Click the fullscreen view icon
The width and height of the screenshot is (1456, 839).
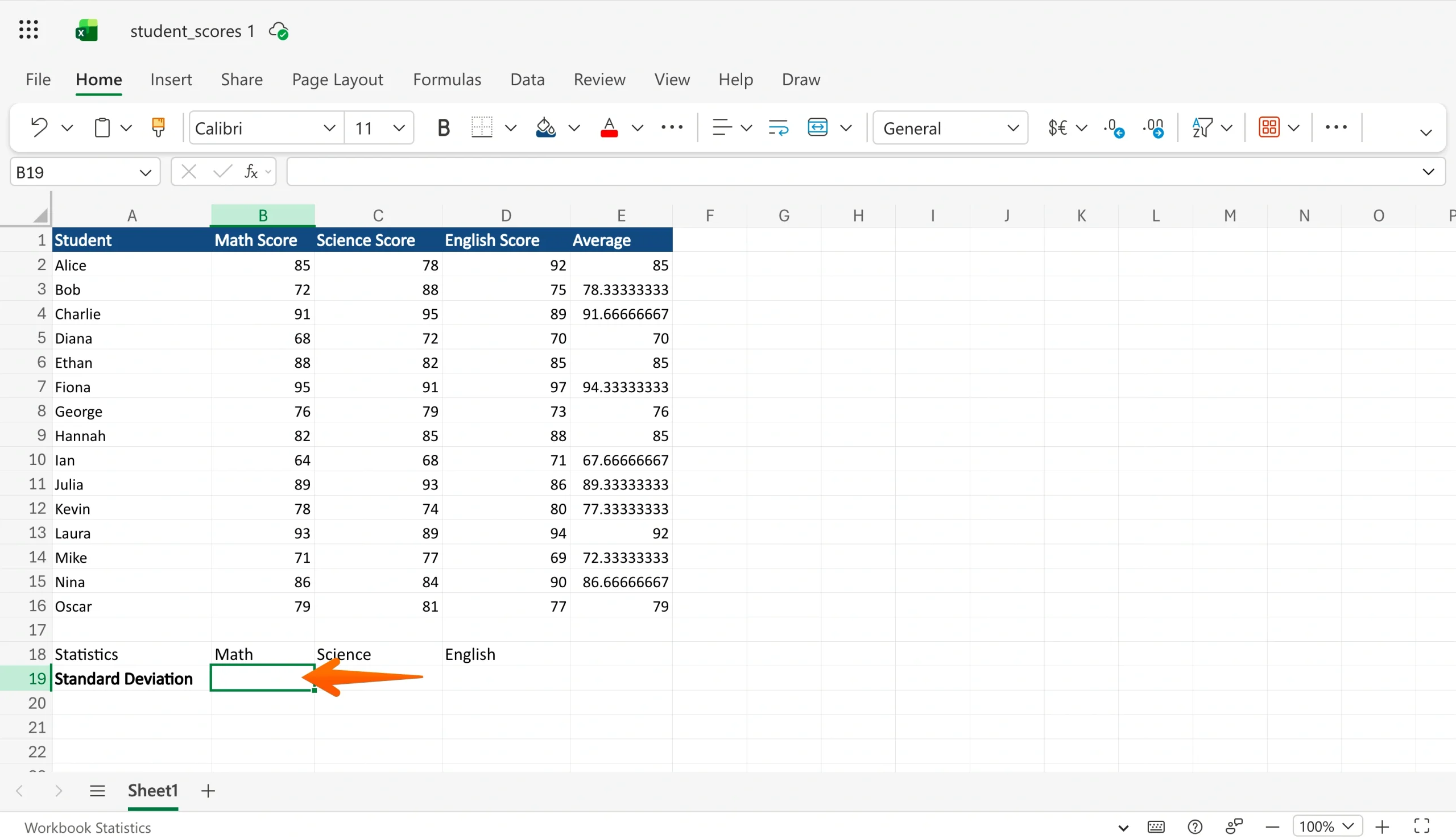click(1422, 827)
